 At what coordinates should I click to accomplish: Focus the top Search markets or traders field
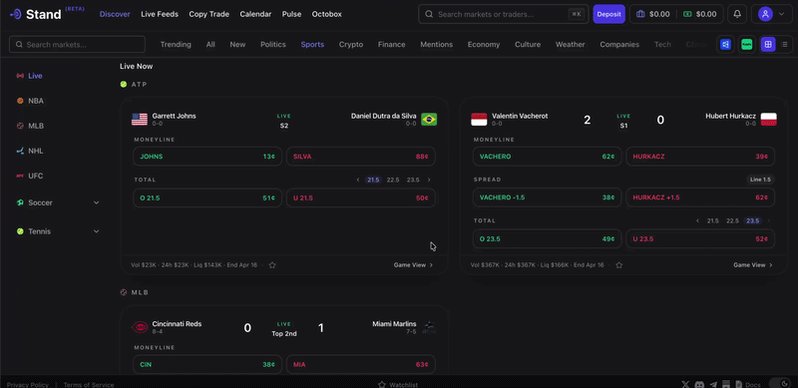[503, 14]
